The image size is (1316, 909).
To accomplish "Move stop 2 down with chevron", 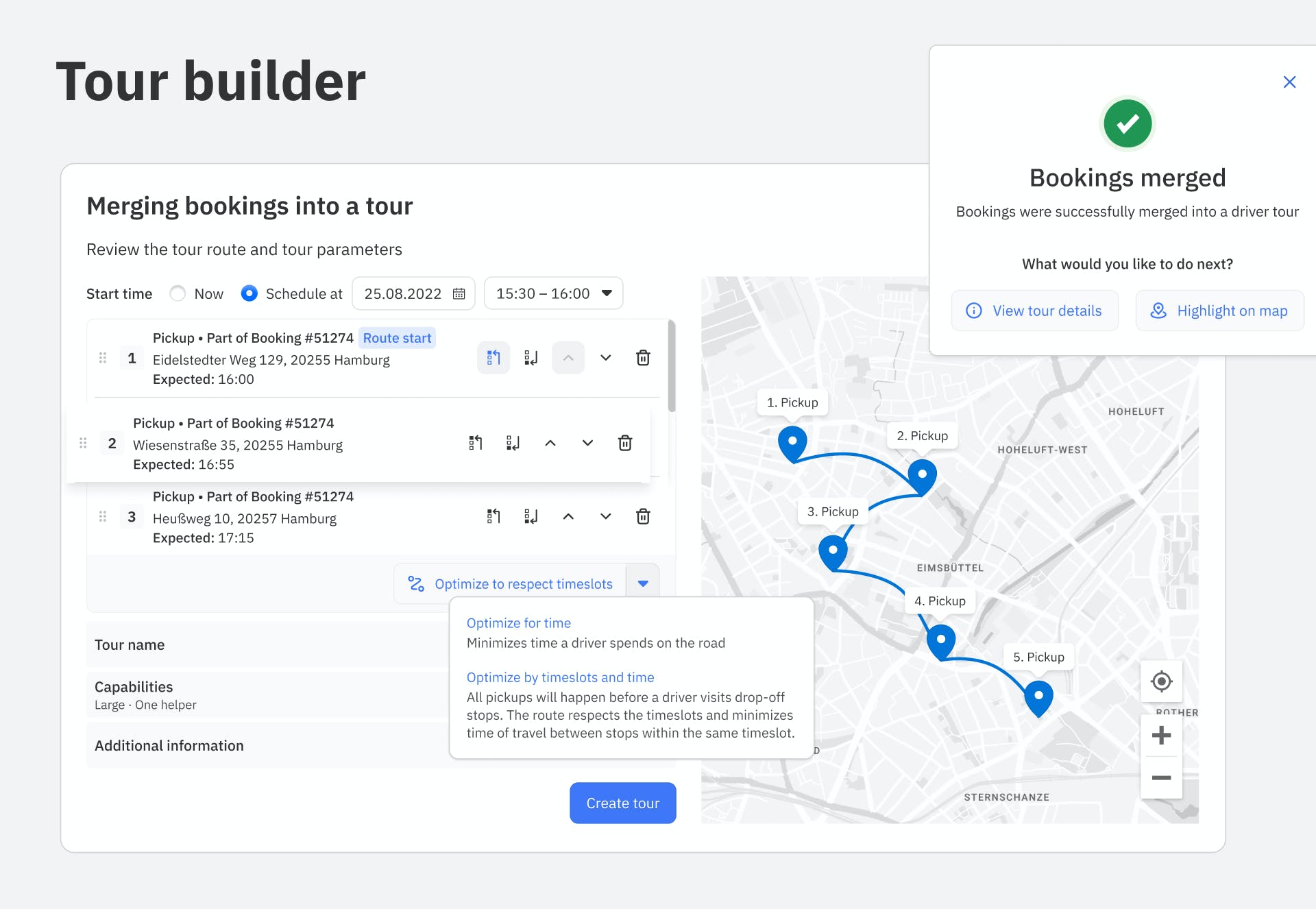I will point(587,443).
